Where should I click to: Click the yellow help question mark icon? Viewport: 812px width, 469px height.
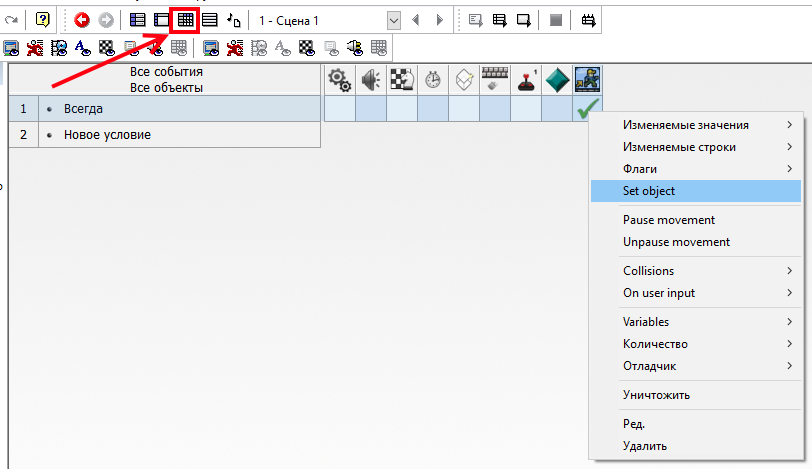pyautogui.click(x=42, y=19)
